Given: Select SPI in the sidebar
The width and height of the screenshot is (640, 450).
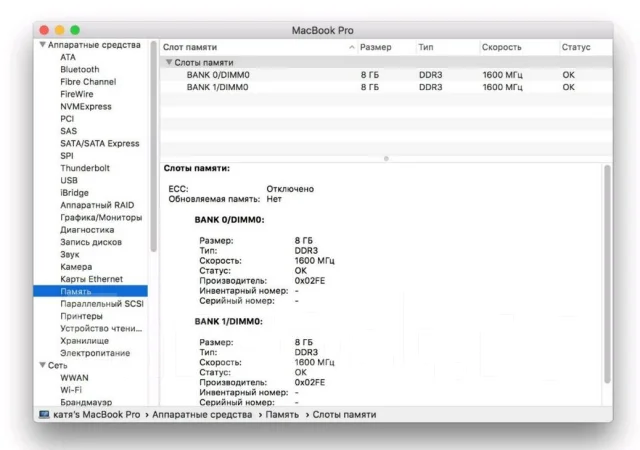Looking at the screenshot, I should coord(67,156).
